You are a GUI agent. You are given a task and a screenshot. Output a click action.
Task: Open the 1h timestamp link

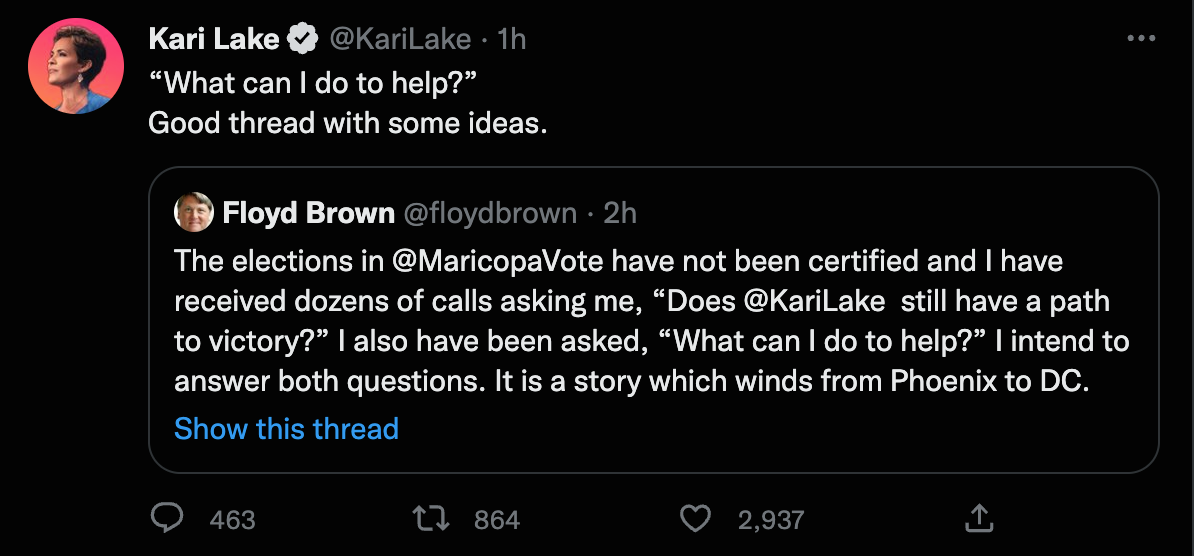(x=511, y=39)
